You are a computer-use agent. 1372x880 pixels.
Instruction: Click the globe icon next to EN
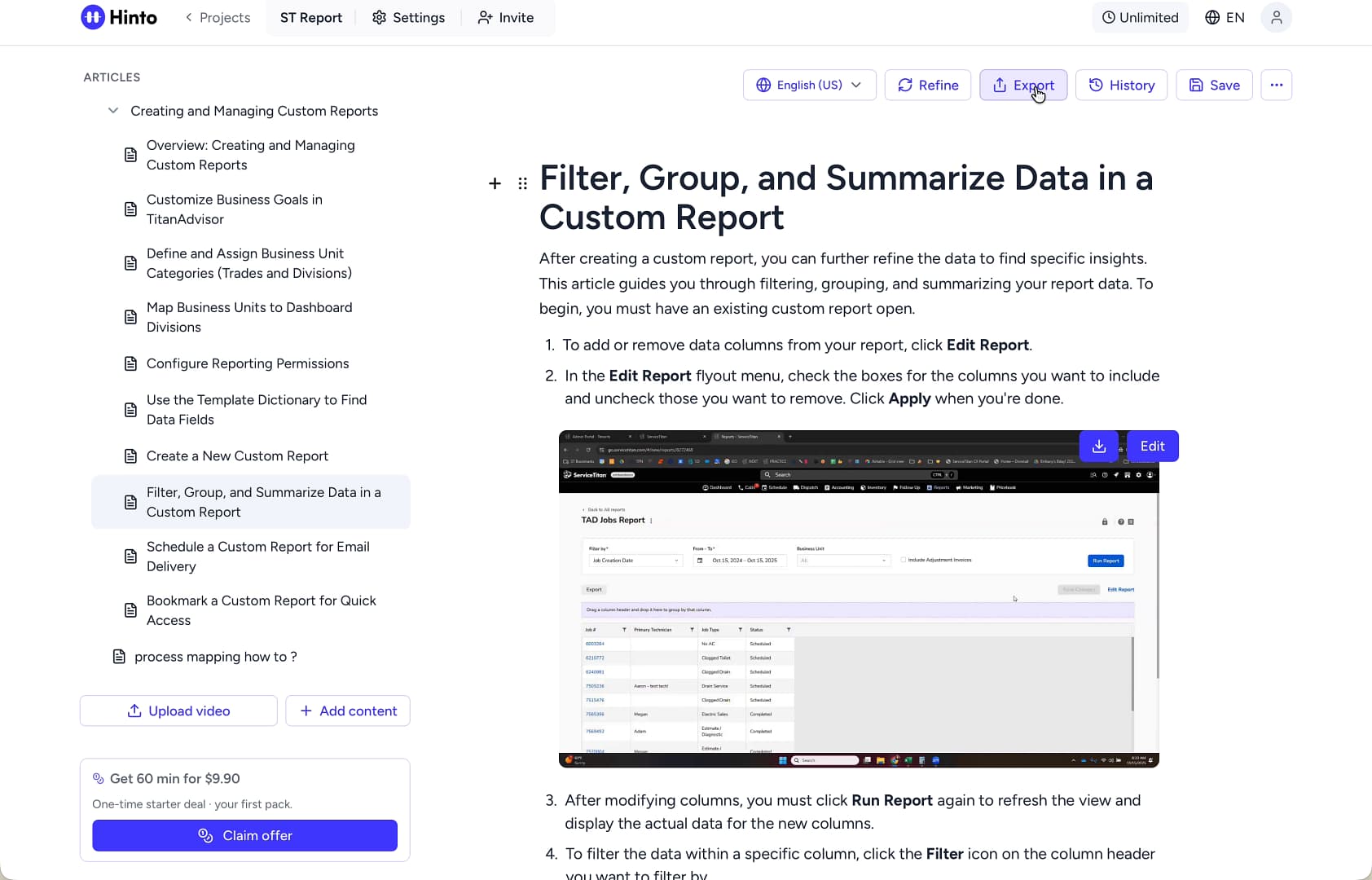(x=1212, y=17)
